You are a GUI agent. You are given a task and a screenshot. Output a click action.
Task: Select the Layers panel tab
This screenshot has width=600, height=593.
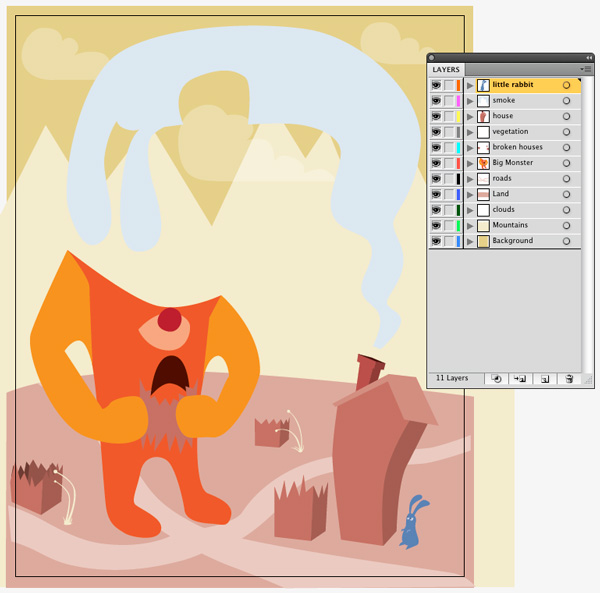[x=446, y=70]
